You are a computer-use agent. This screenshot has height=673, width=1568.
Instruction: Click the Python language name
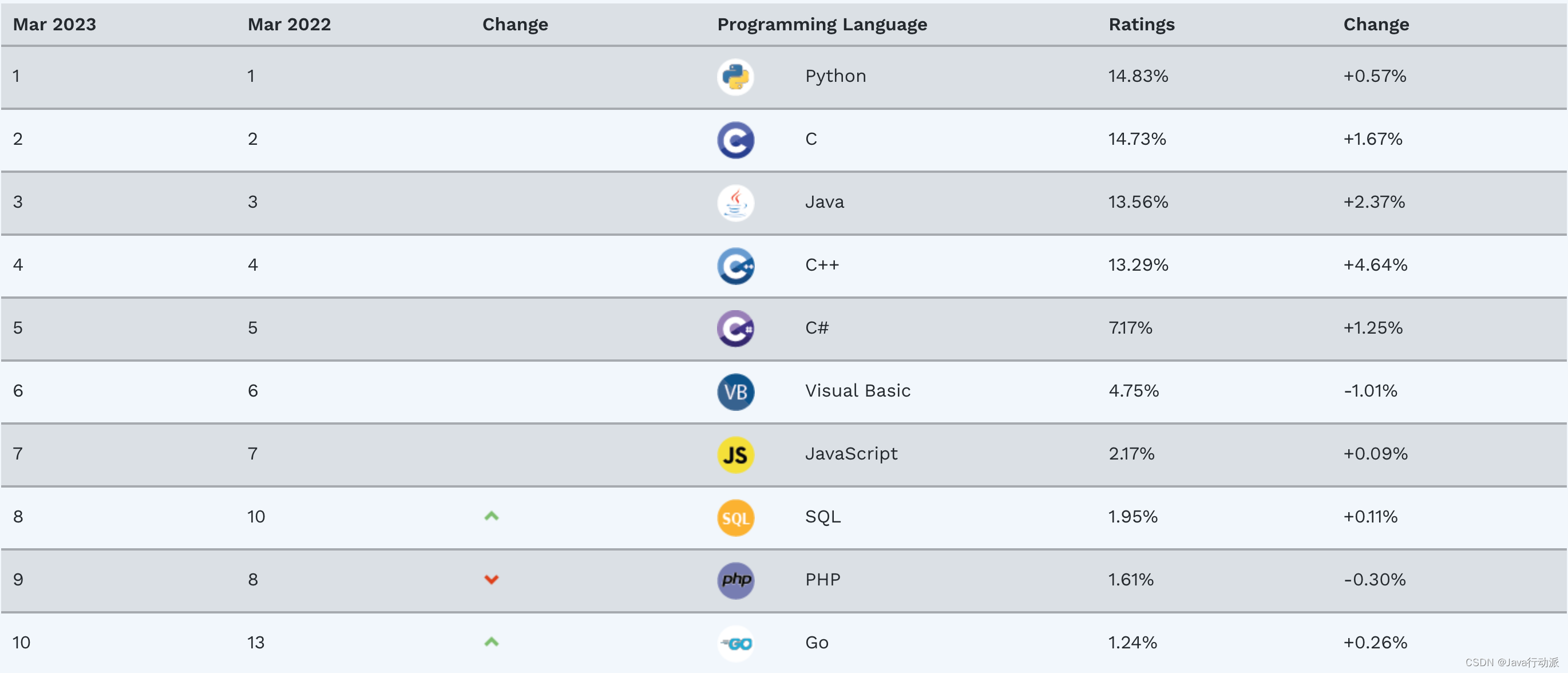pyautogui.click(x=835, y=76)
